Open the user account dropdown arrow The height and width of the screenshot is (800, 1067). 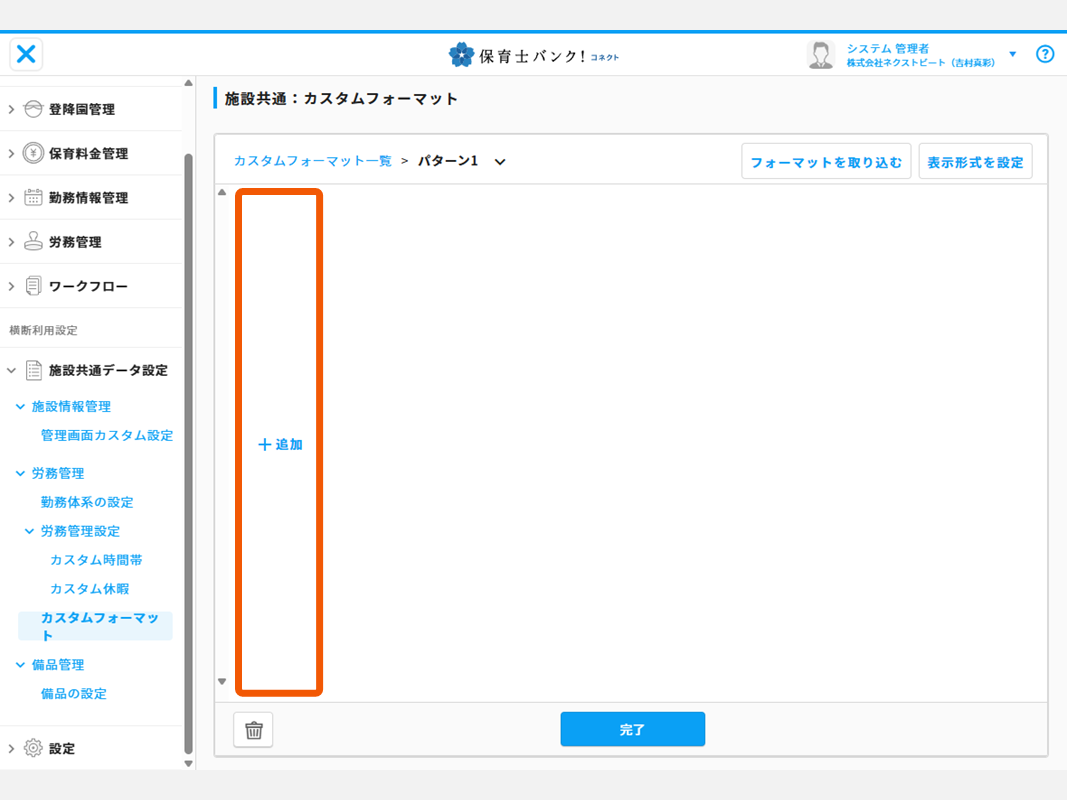(1012, 54)
